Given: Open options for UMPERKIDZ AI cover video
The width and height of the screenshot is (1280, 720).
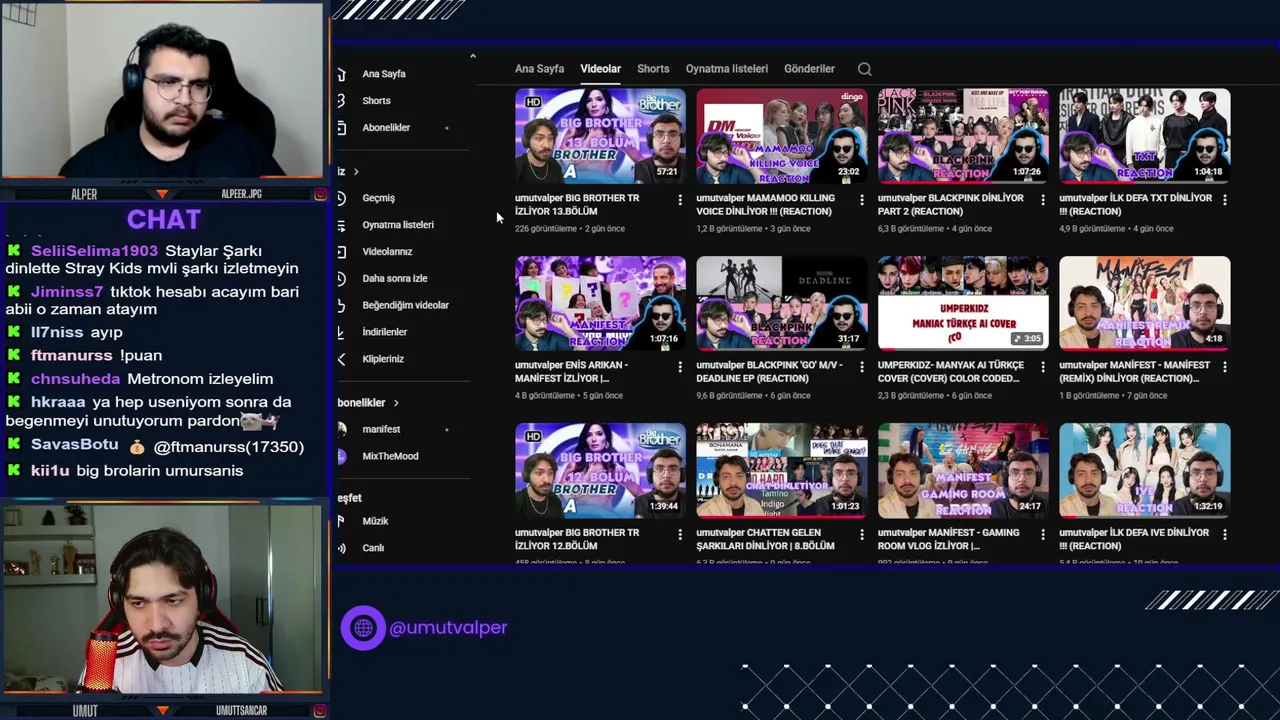Looking at the screenshot, I should pyautogui.click(x=1043, y=367).
